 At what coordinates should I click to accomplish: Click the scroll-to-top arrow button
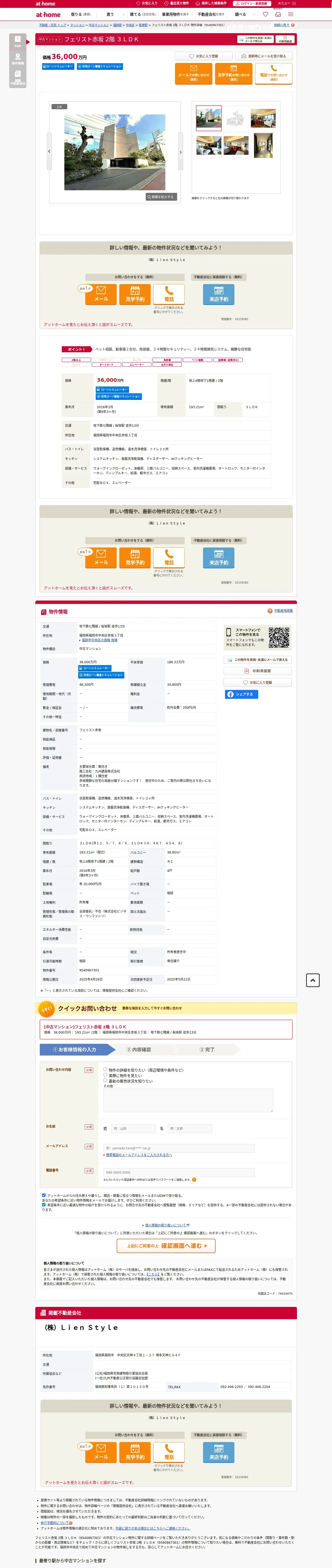coord(312,980)
